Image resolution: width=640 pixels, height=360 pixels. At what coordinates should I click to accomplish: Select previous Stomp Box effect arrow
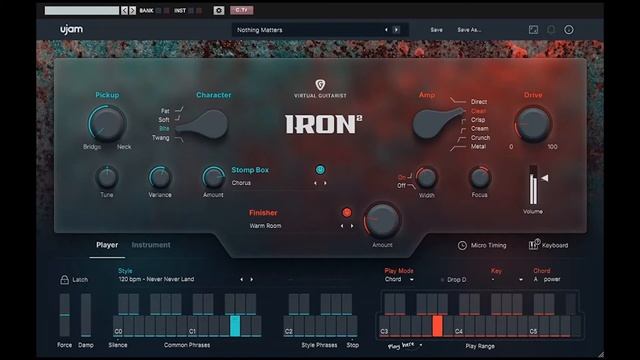tap(315, 183)
